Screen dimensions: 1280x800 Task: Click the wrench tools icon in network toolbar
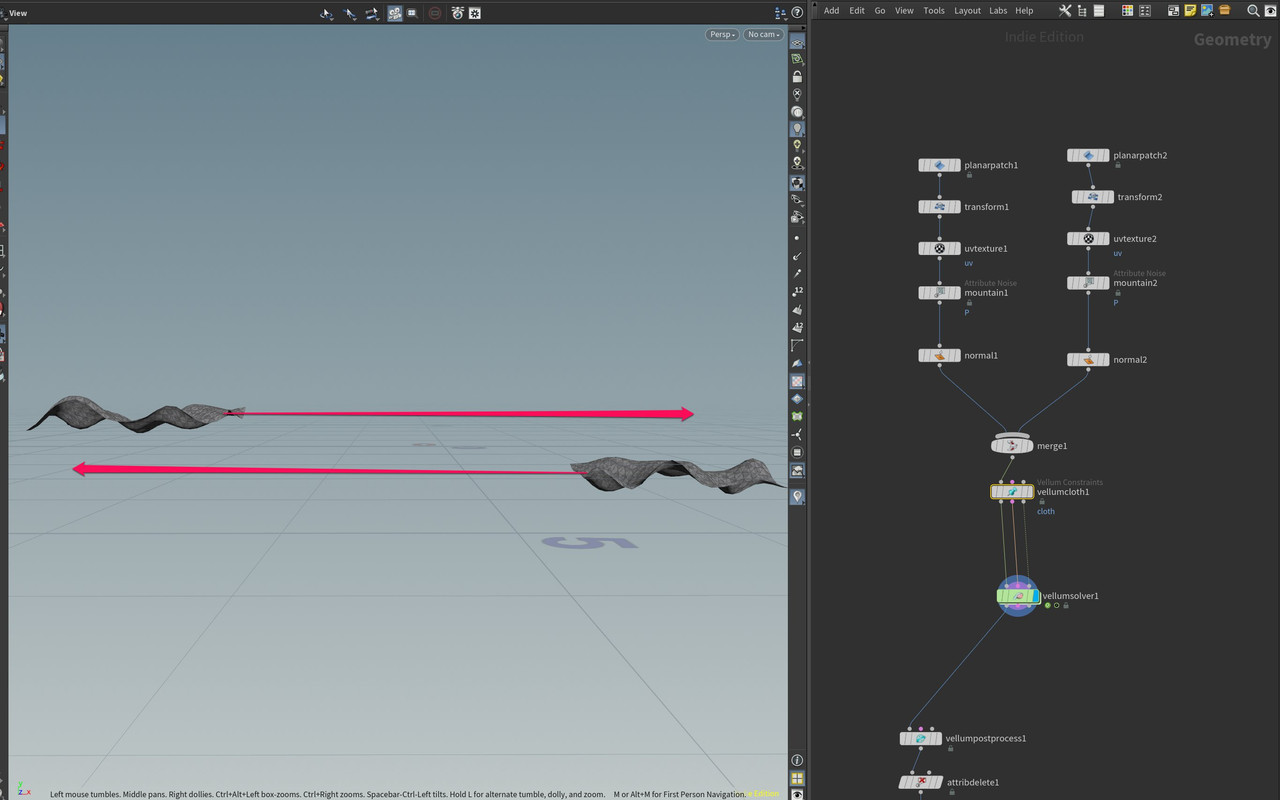click(x=1065, y=10)
